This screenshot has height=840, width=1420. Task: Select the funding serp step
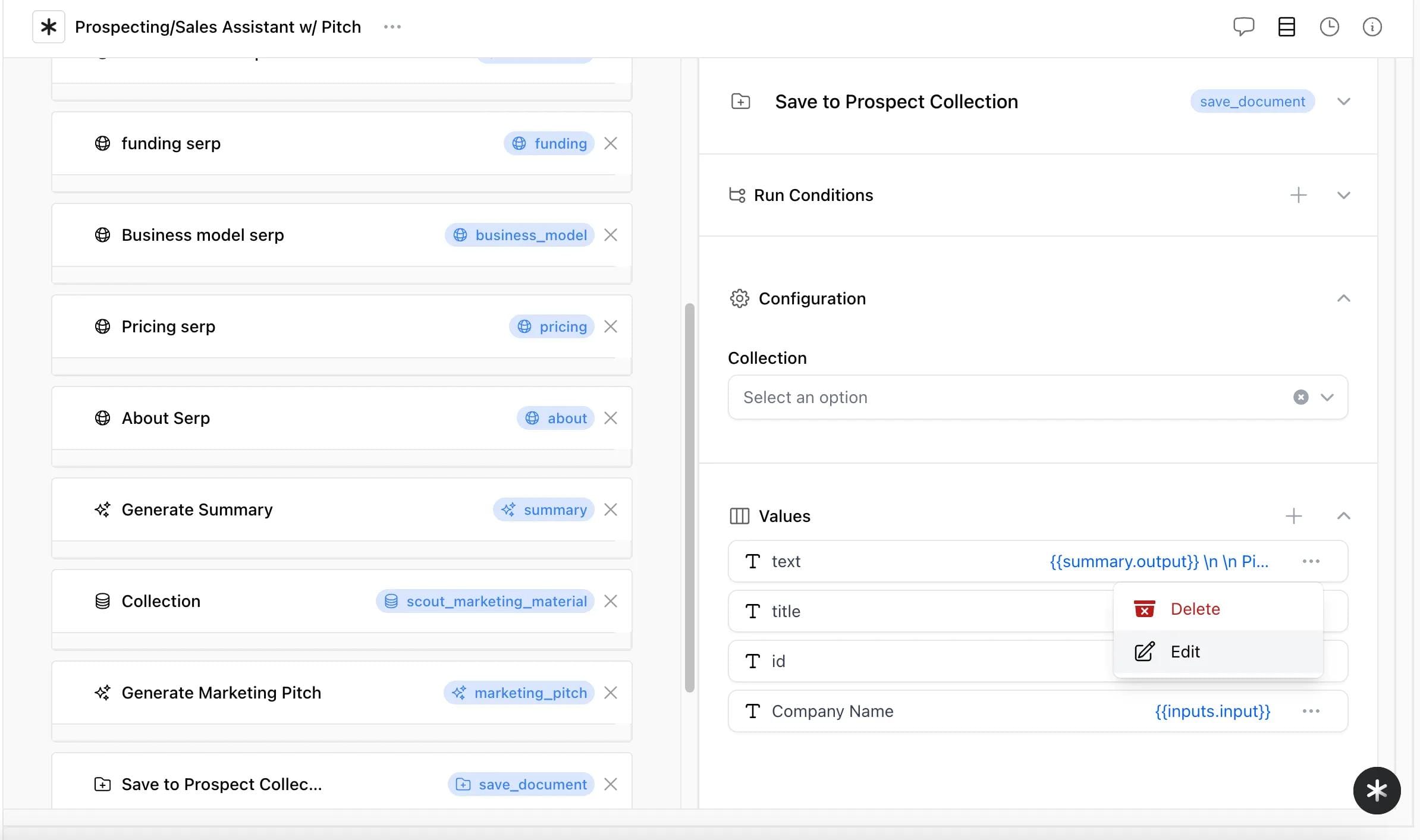pos(341,143)
